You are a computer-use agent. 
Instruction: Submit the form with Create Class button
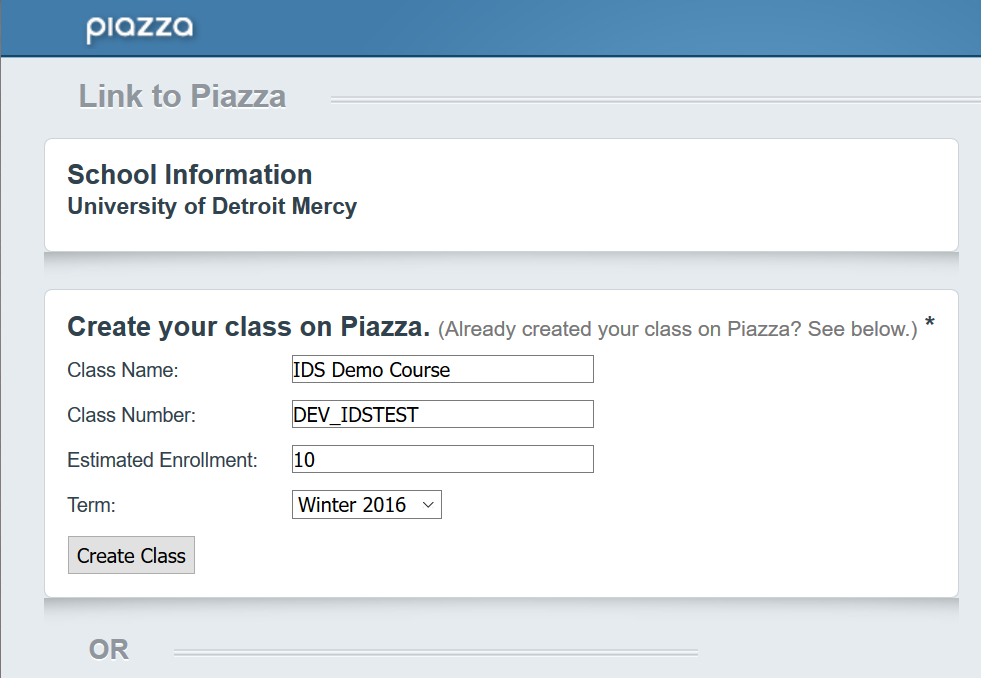pos(131,555)
